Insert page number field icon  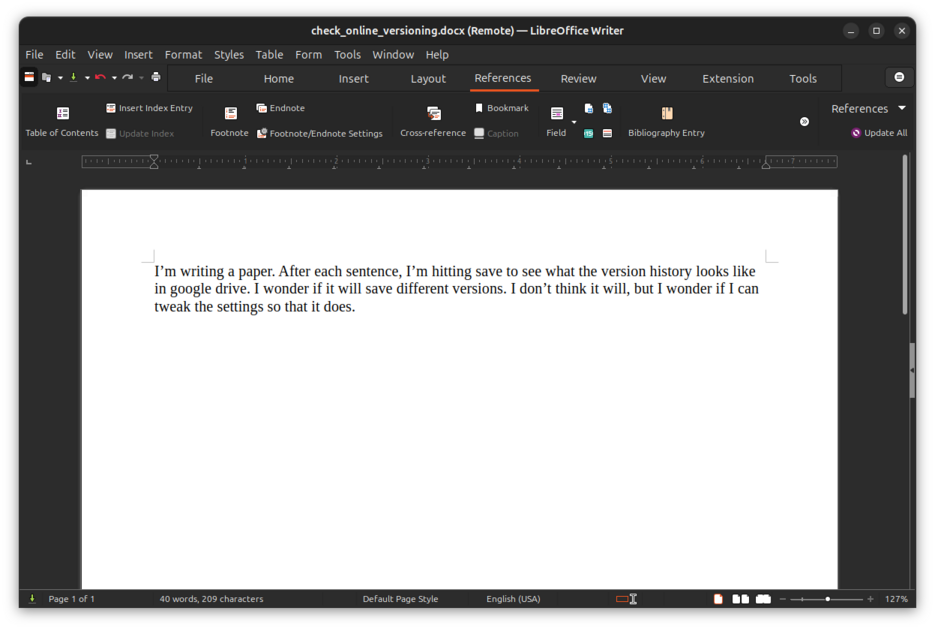pyautogui.click(x=589, y=108)
